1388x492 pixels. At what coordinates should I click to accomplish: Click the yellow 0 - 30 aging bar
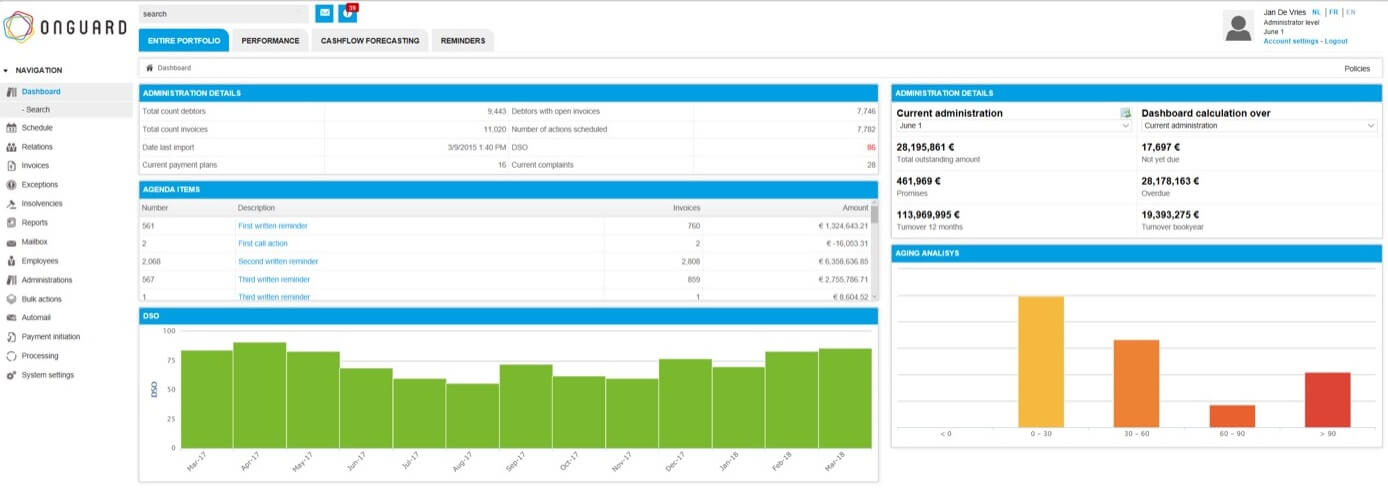pos(1040,361)
